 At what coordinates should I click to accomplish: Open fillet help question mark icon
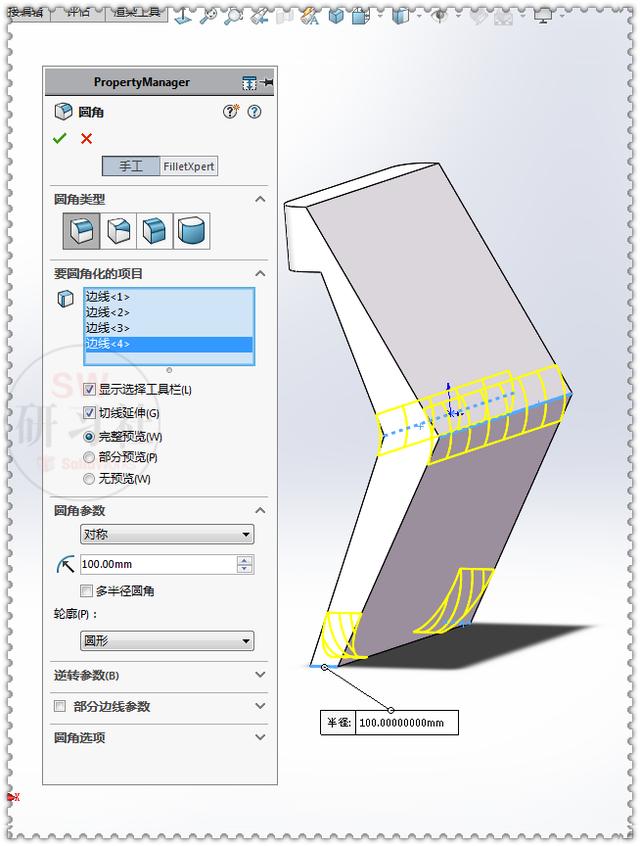(x=254, y=112)
